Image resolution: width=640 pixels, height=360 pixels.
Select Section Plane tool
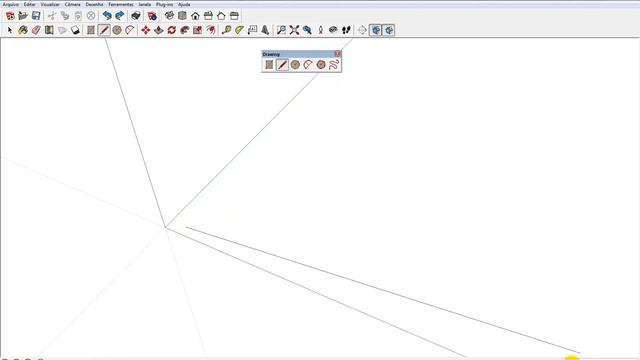362,30
